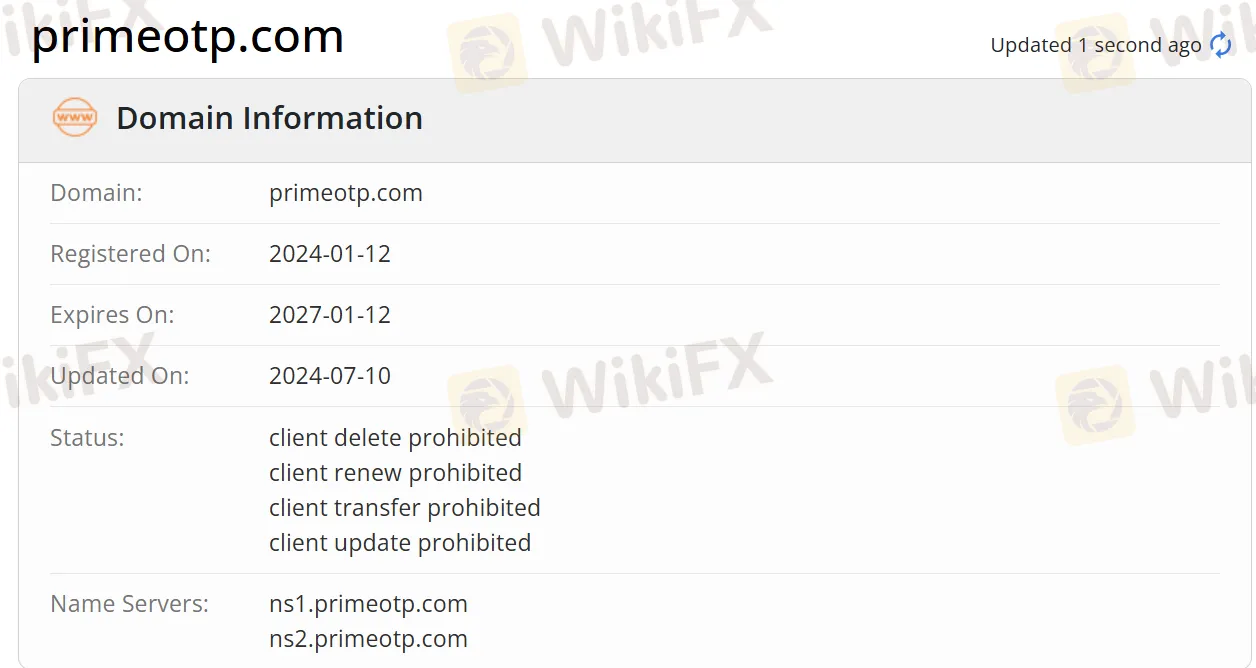Click the registered date 2024-01-12
1256x668 pixels.
click(x=329, y=254)
